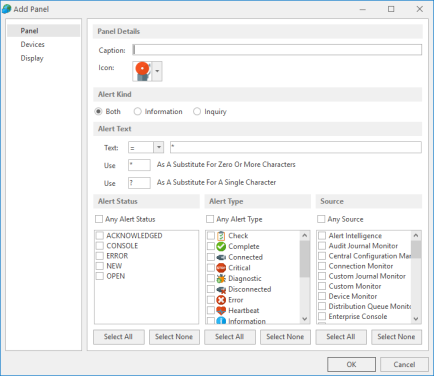
Task: Enable the Any Alert Status checkbox
Action: point(99,219)
